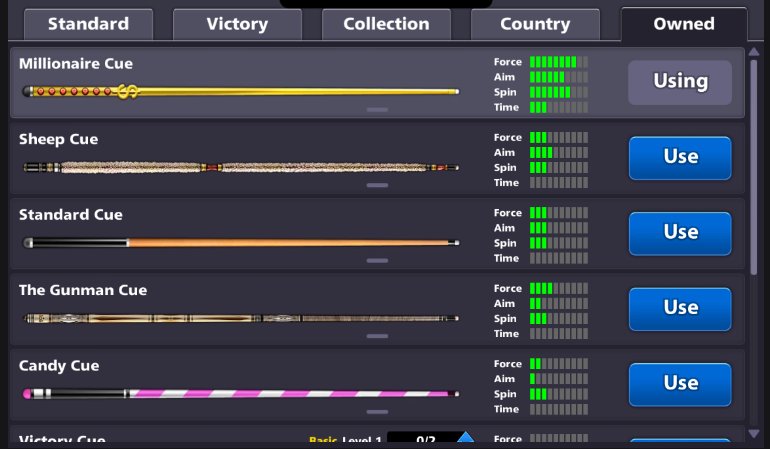Click the Candy Cue Spin bar
770x449 pixels.
[559, 394]
